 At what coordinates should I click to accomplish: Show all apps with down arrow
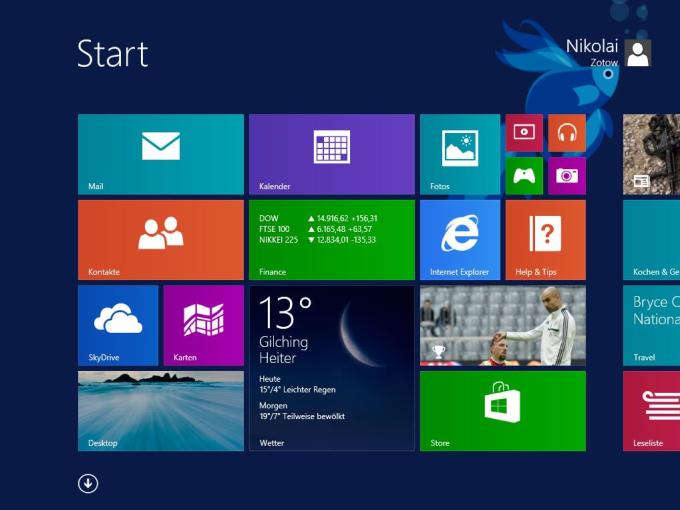pos(88,484)
